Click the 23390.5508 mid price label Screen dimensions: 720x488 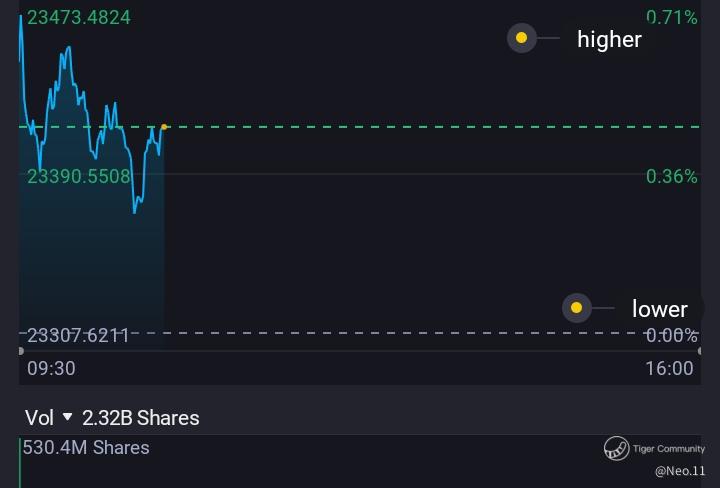tap(79, 176)
